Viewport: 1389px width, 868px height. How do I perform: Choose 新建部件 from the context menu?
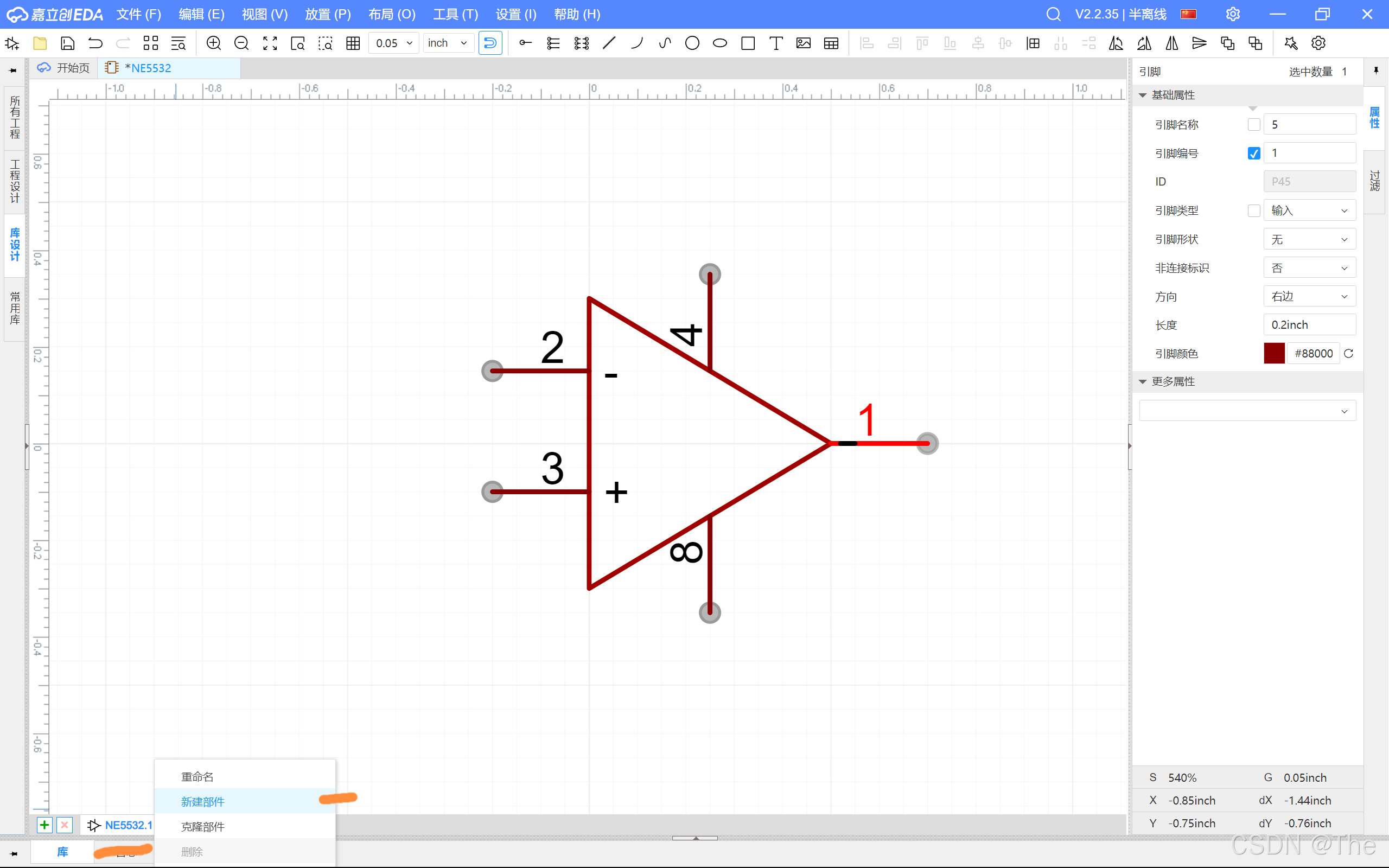pyautogui.click(x=203, y=801)
